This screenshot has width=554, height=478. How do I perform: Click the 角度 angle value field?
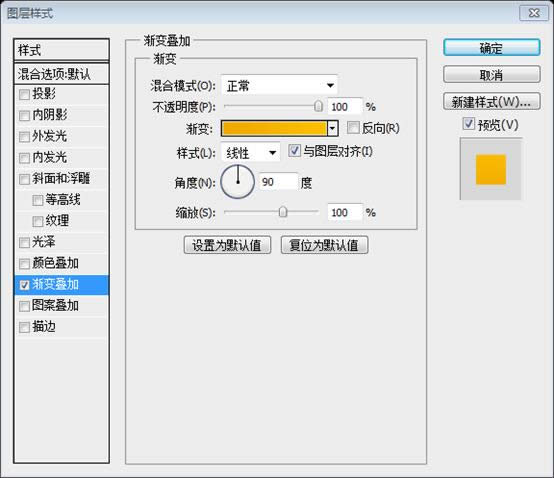click(x=278, y=182)
